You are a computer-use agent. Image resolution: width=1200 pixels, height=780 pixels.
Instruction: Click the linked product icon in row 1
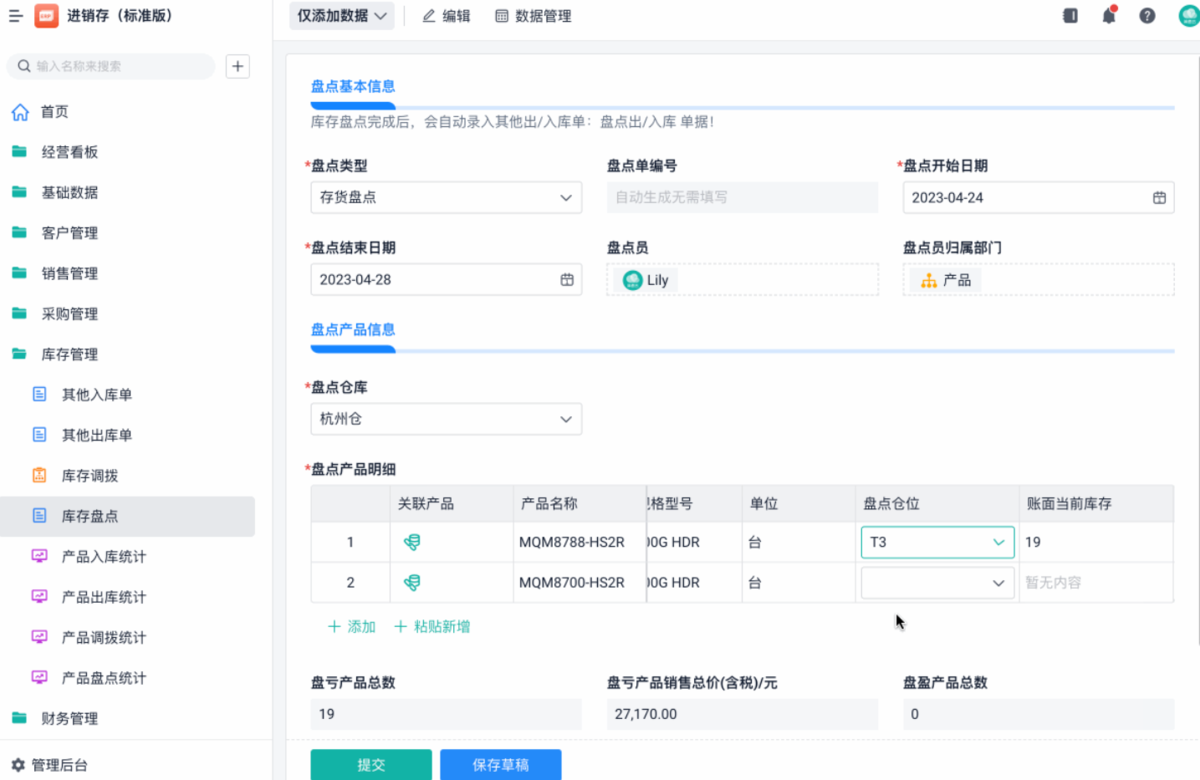(411, 542)
